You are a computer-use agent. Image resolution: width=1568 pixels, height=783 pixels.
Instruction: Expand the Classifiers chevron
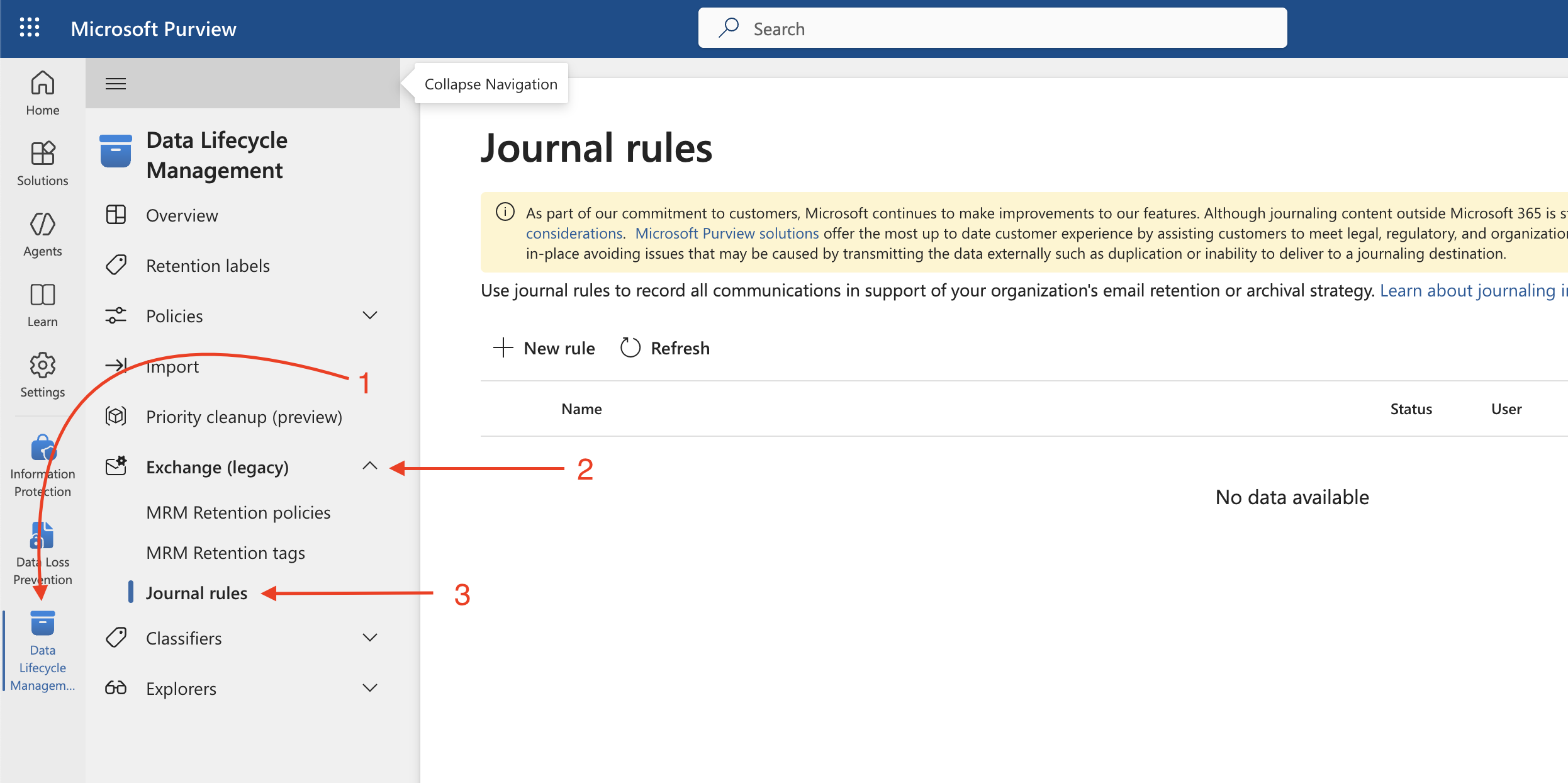[370, 638]
